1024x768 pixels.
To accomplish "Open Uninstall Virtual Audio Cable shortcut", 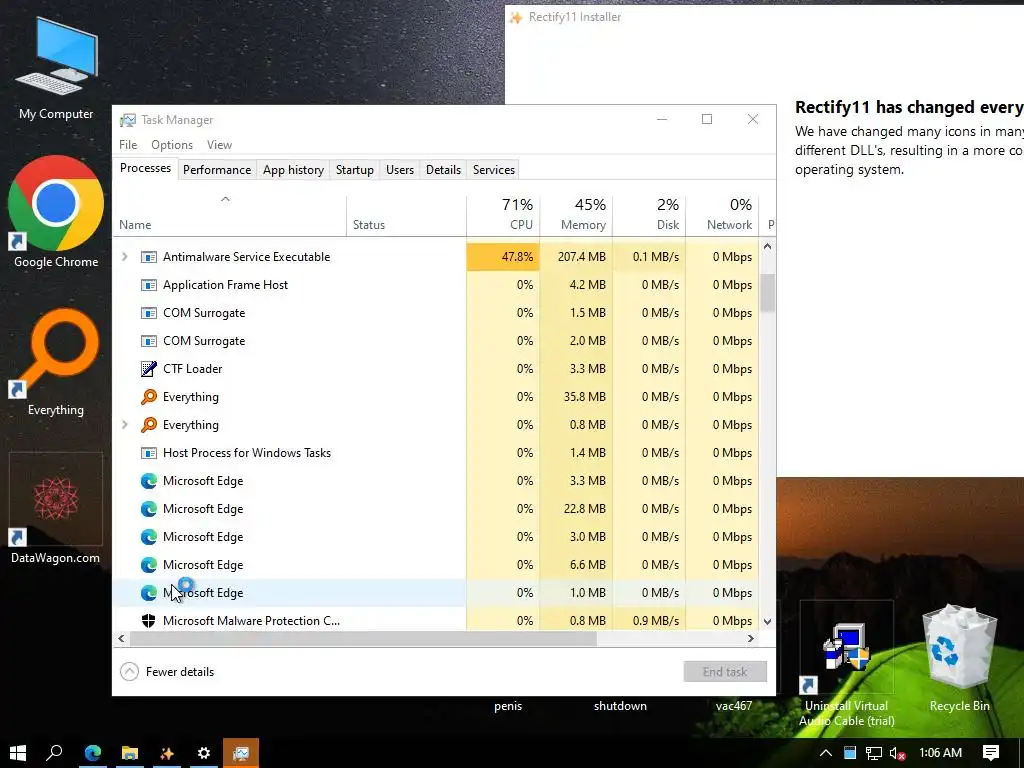I will coord(846,664).
